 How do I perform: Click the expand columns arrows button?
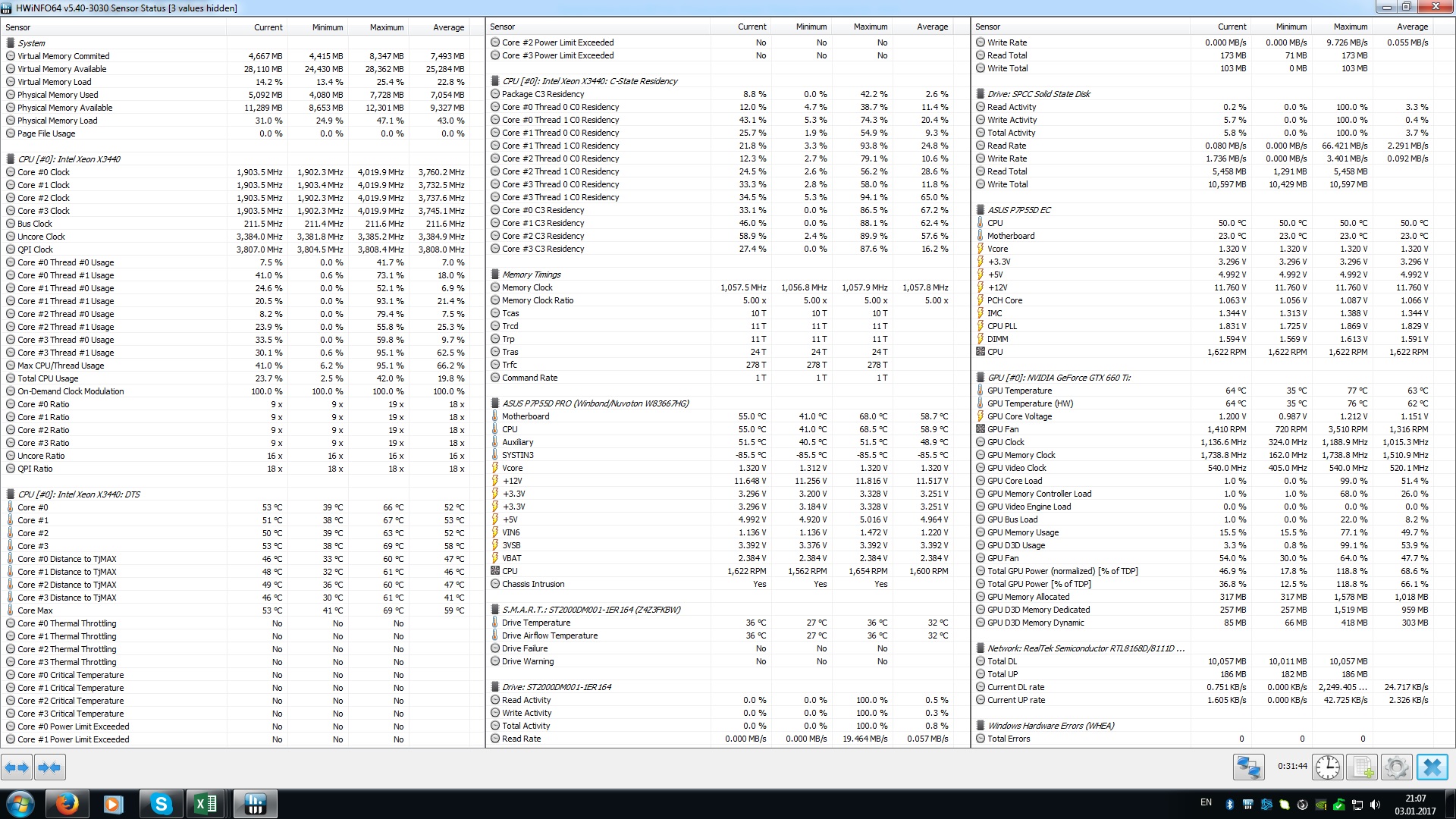pyautogui.click(x=17, y=767)
